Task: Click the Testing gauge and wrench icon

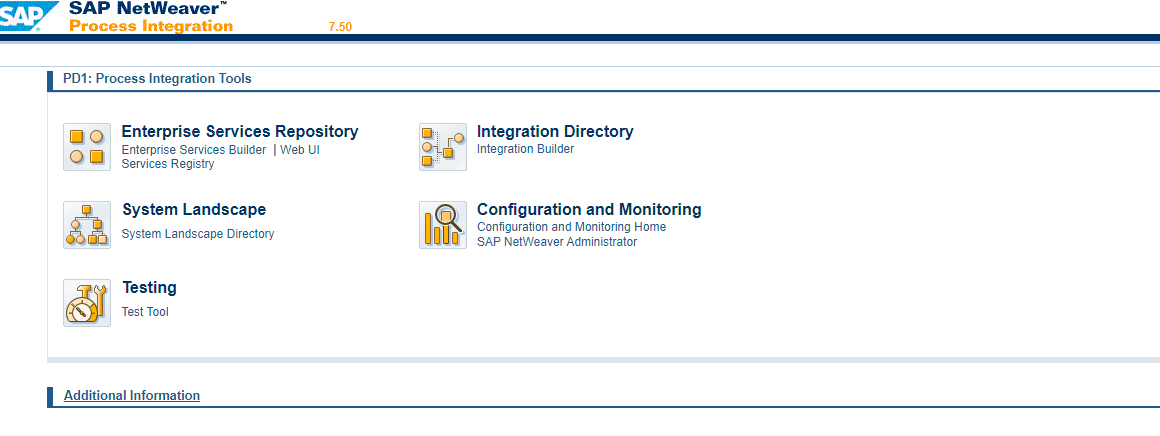Action: 87,303
